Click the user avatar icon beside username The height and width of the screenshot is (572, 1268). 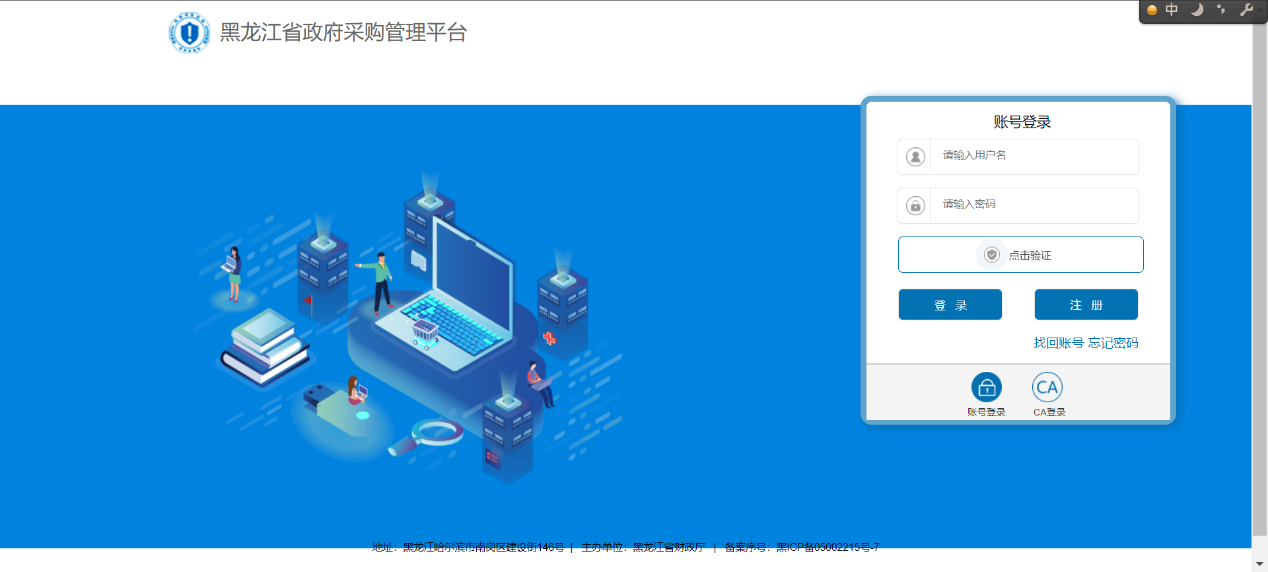pyautogui.click(x=915, y=157)
